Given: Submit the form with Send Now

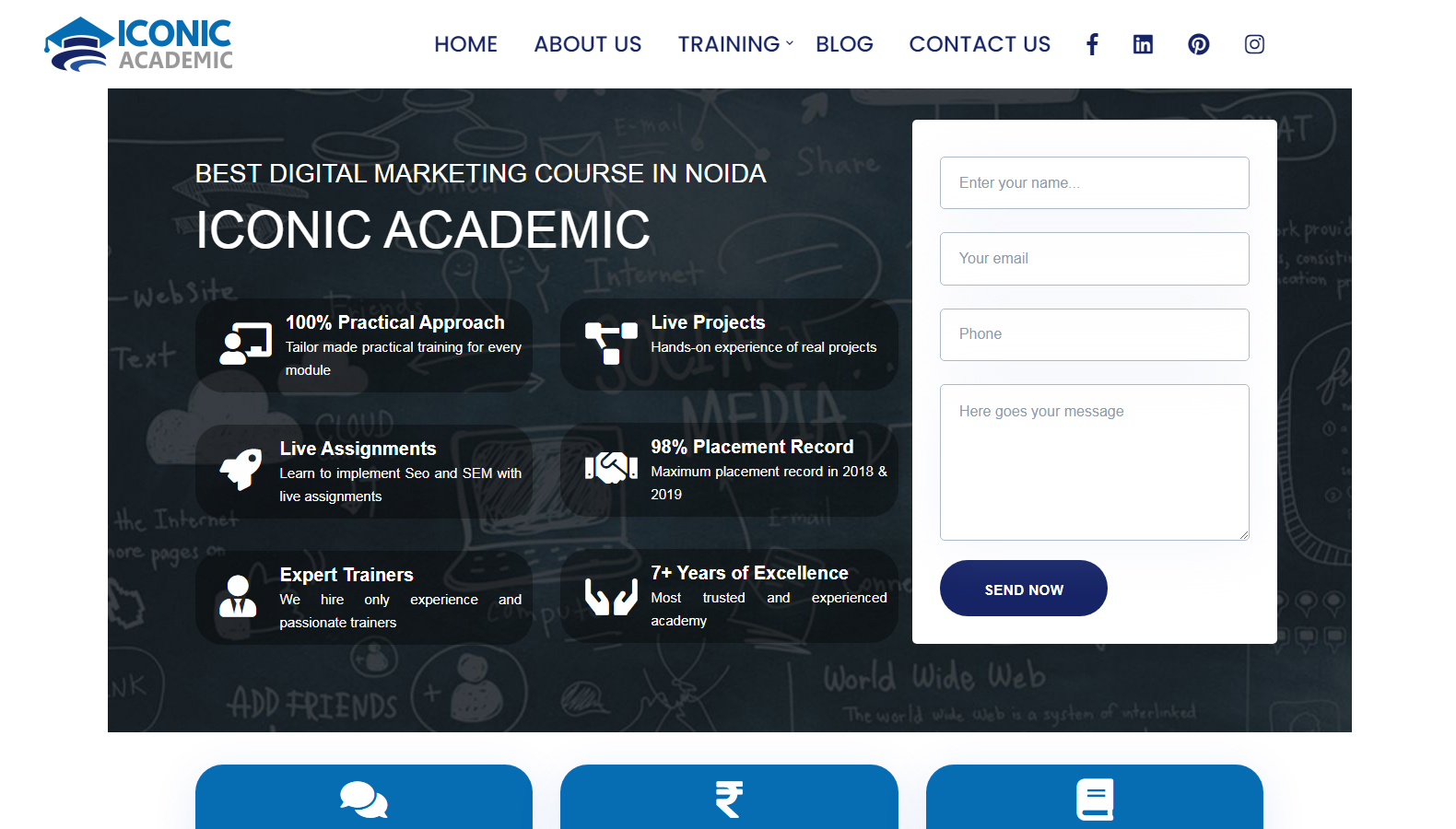Looking at the screenshot, I should point(1024,589).
